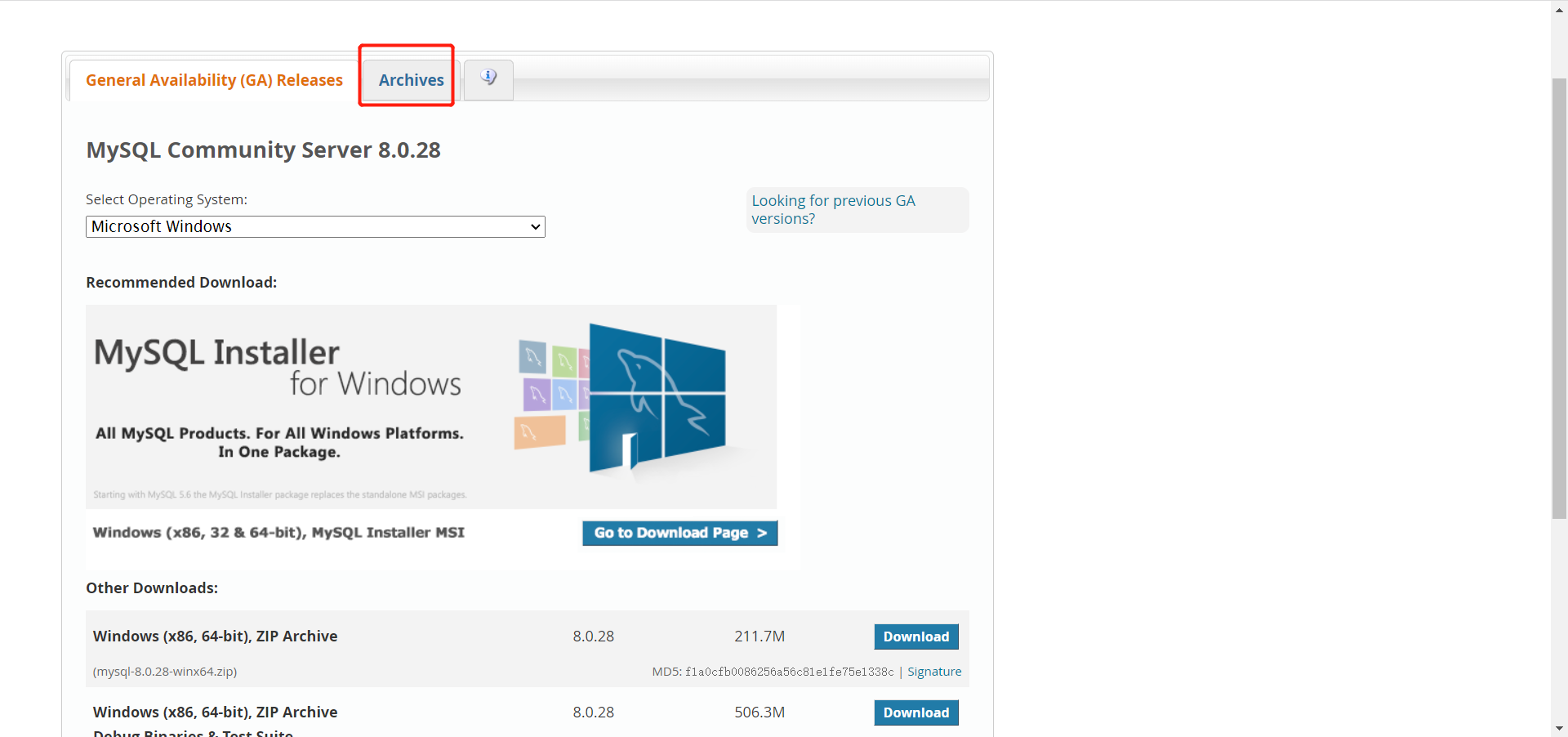Viewport: 1568px width, 737px height.
Task: Click the Recommended Download label
Action: pyautogui.click(x=181, y=282)
